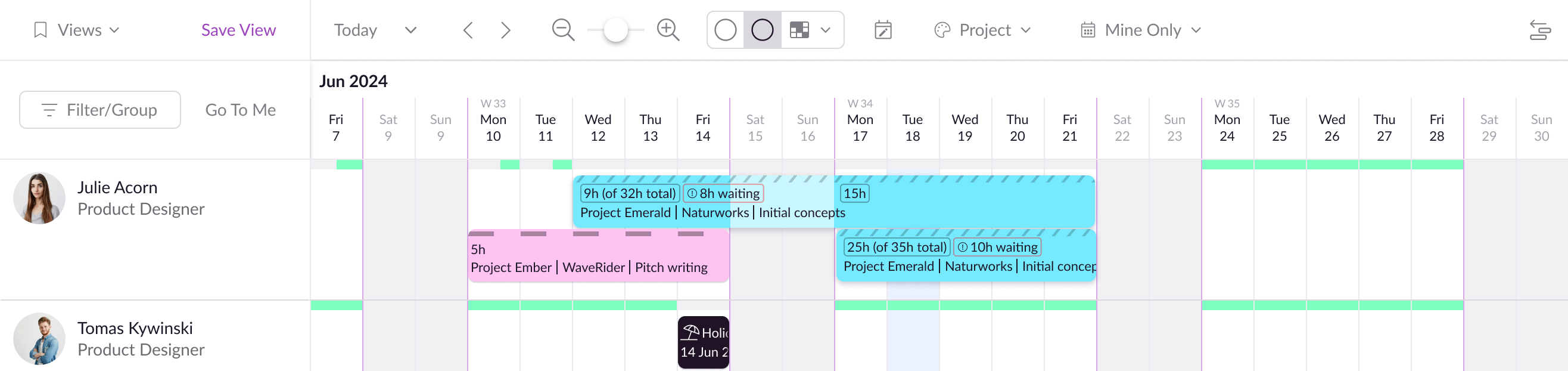Click the calendar edit icon
Viewport: 1568px width, 371px height.
click(883, 30)
